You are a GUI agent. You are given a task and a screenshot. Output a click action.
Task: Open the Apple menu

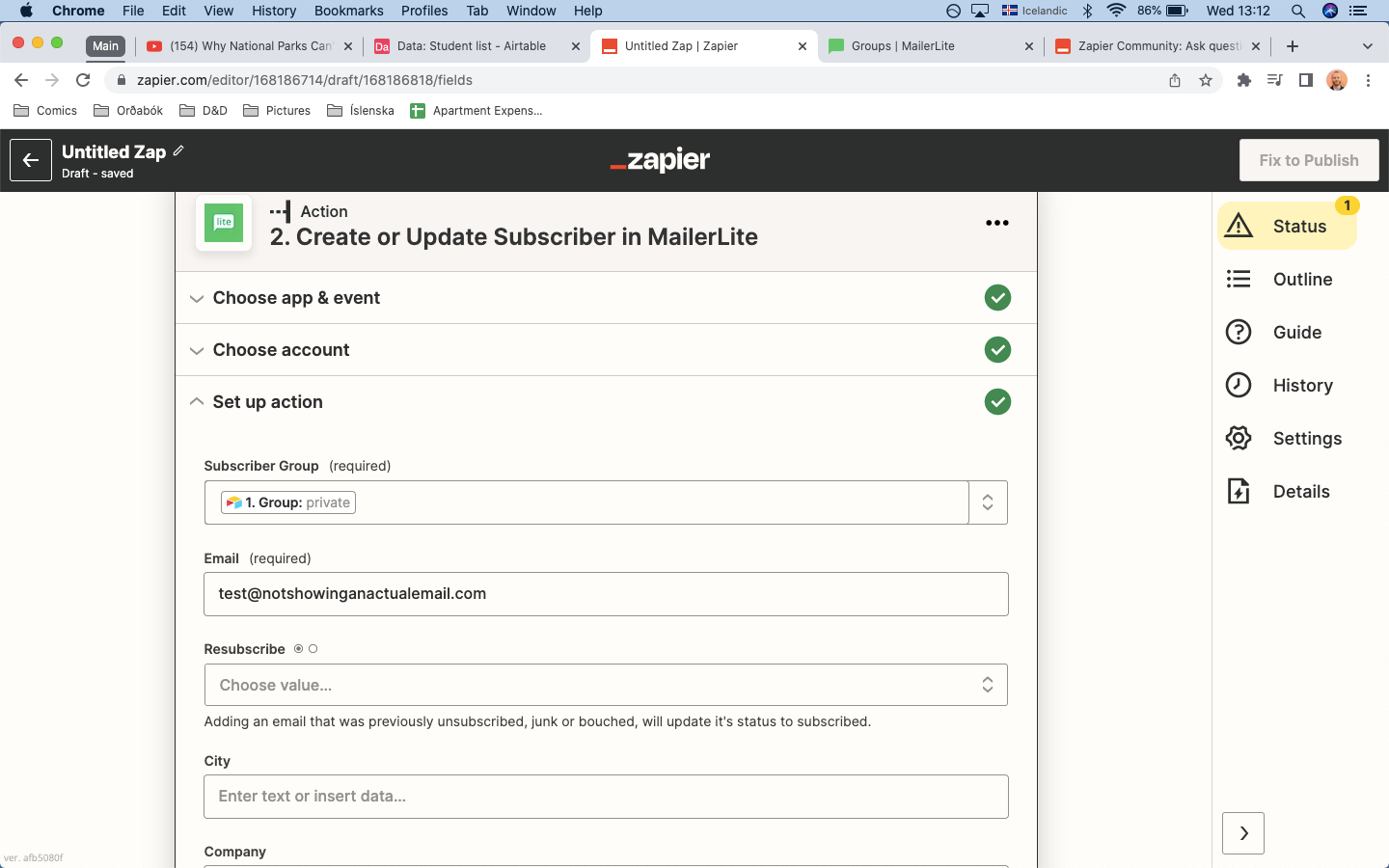click(26, 11)
